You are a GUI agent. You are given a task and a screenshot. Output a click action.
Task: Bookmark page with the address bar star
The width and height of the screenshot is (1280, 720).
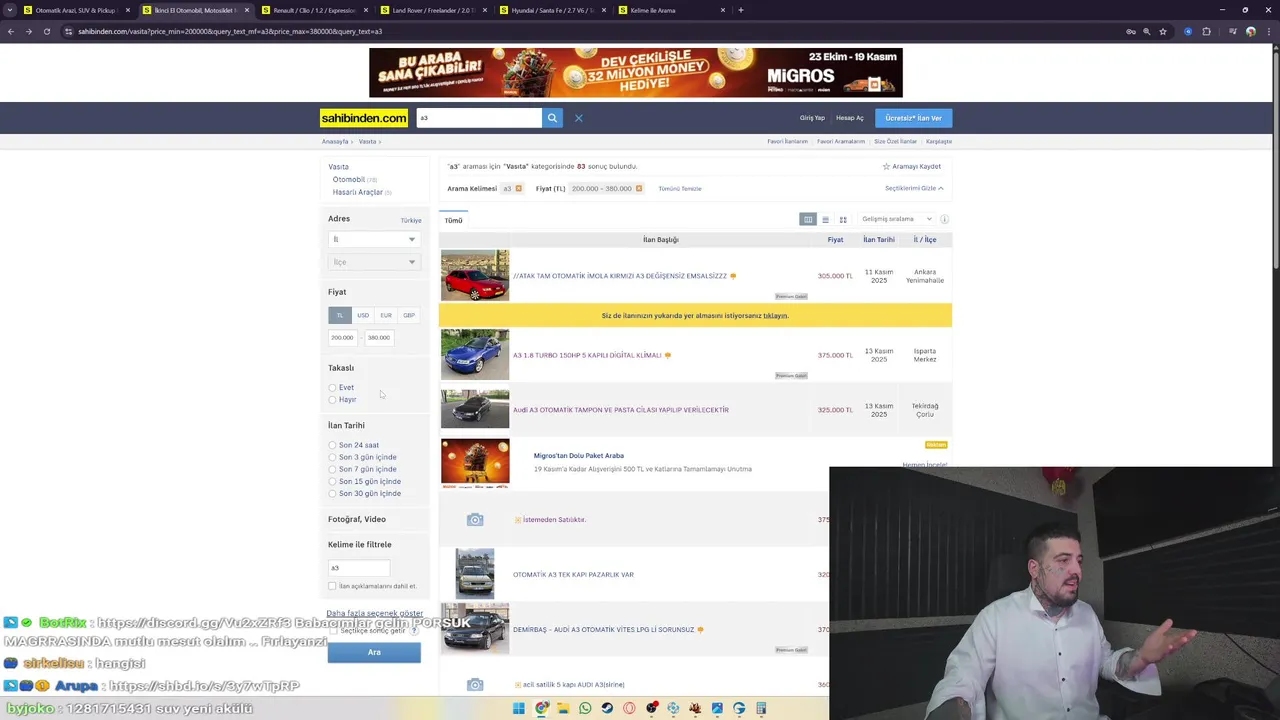click(1162, 31)
